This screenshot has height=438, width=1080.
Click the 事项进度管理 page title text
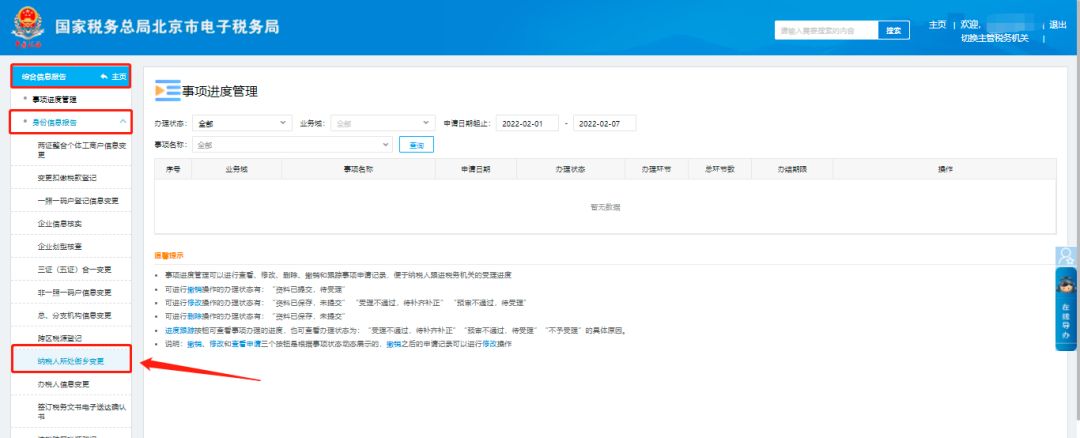(220, 92)
